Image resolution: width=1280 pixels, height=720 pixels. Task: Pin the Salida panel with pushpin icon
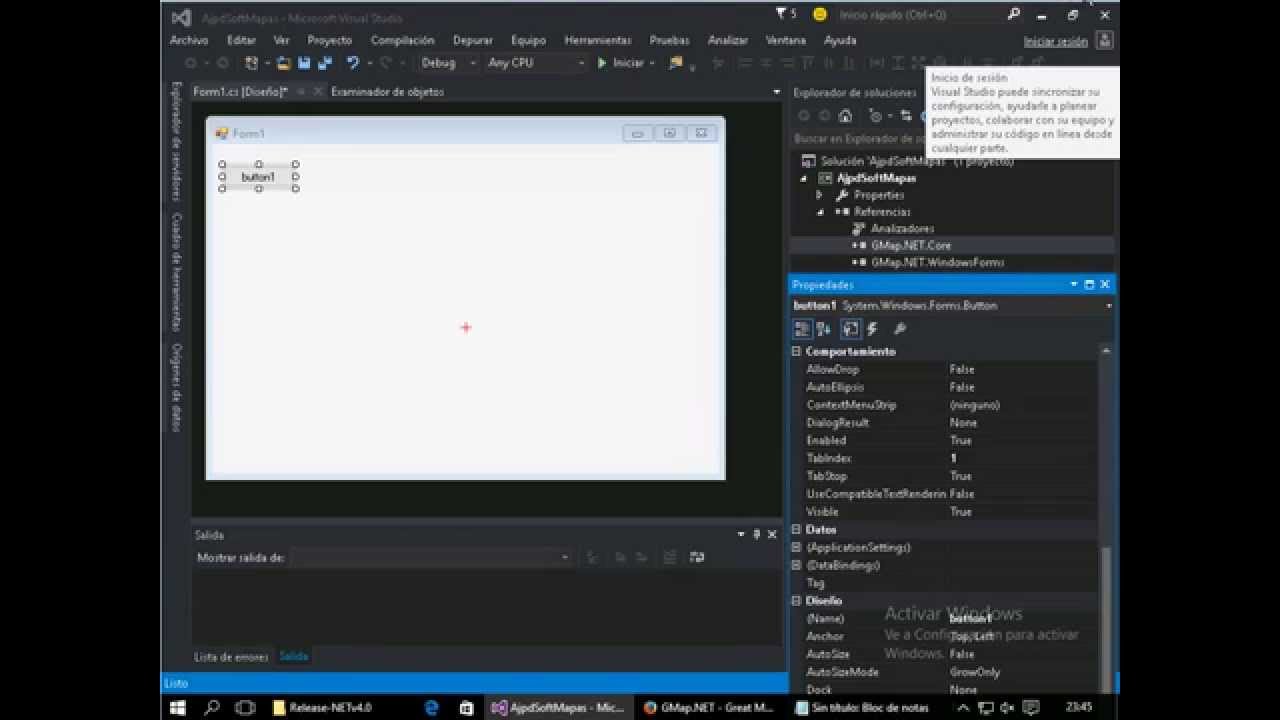tap(756, 535)
